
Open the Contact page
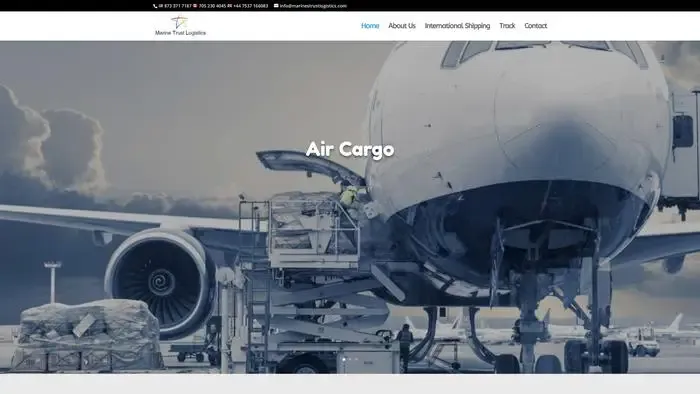pyautogui.click(x=536, y=26)
